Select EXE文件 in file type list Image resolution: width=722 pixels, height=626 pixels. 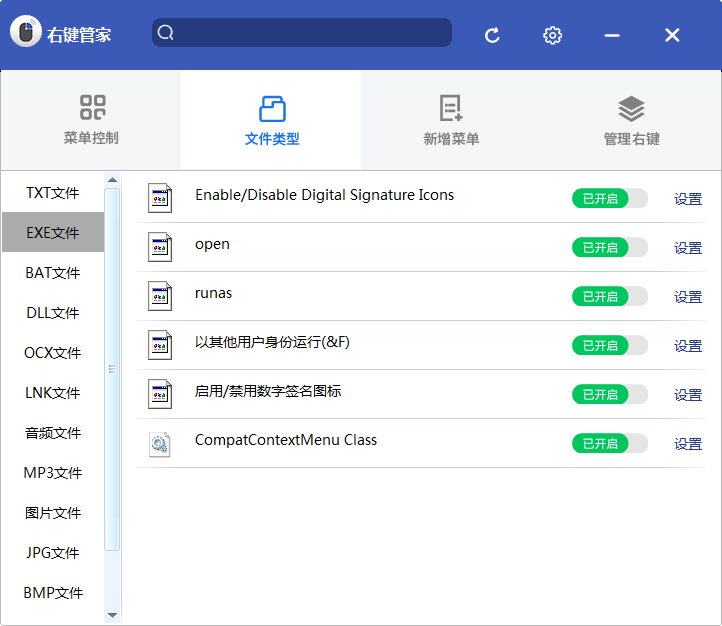click(x=53, y=232)
